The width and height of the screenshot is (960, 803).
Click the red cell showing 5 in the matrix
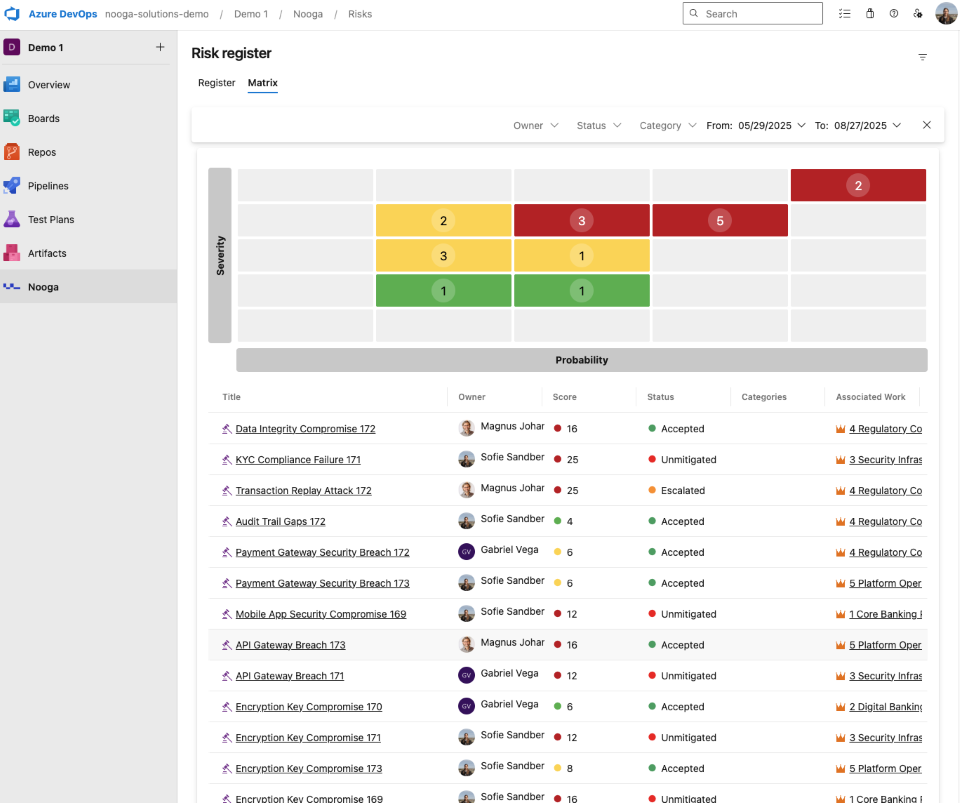click(x=720, y=220)
